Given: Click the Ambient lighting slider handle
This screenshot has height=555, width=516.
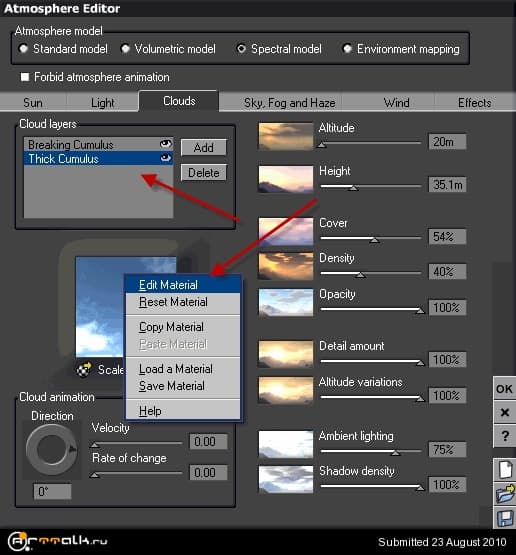Looking at the screenshot, I should click(396, 453).
